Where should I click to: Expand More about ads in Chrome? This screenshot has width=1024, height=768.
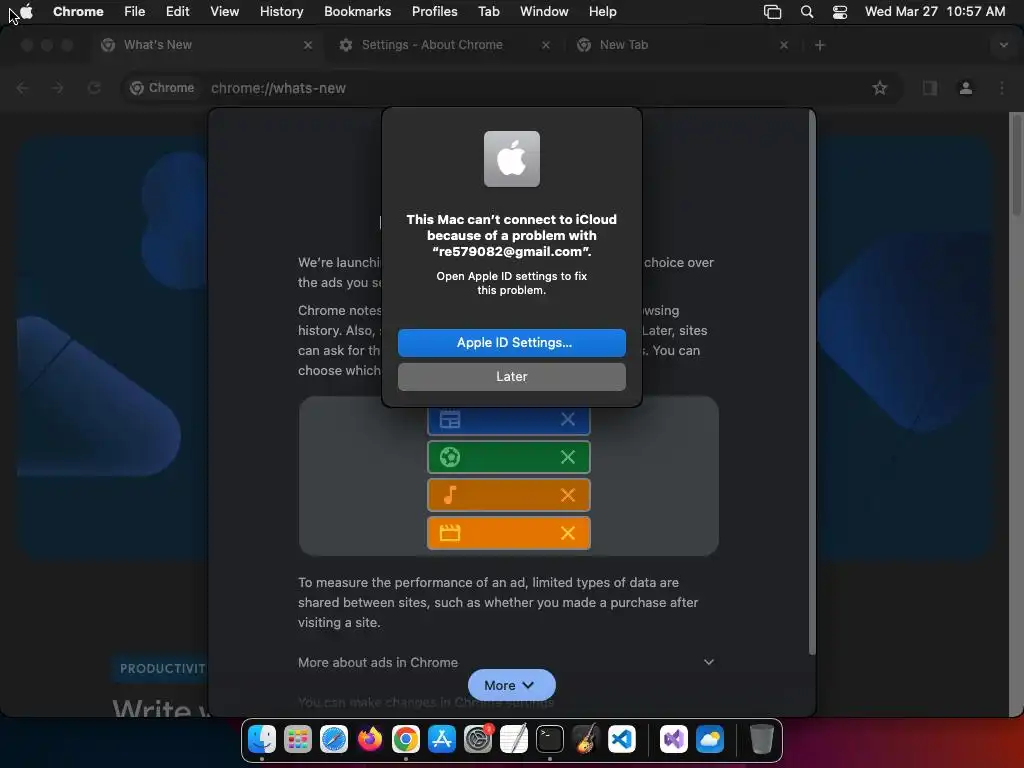[x=506, y=662]
